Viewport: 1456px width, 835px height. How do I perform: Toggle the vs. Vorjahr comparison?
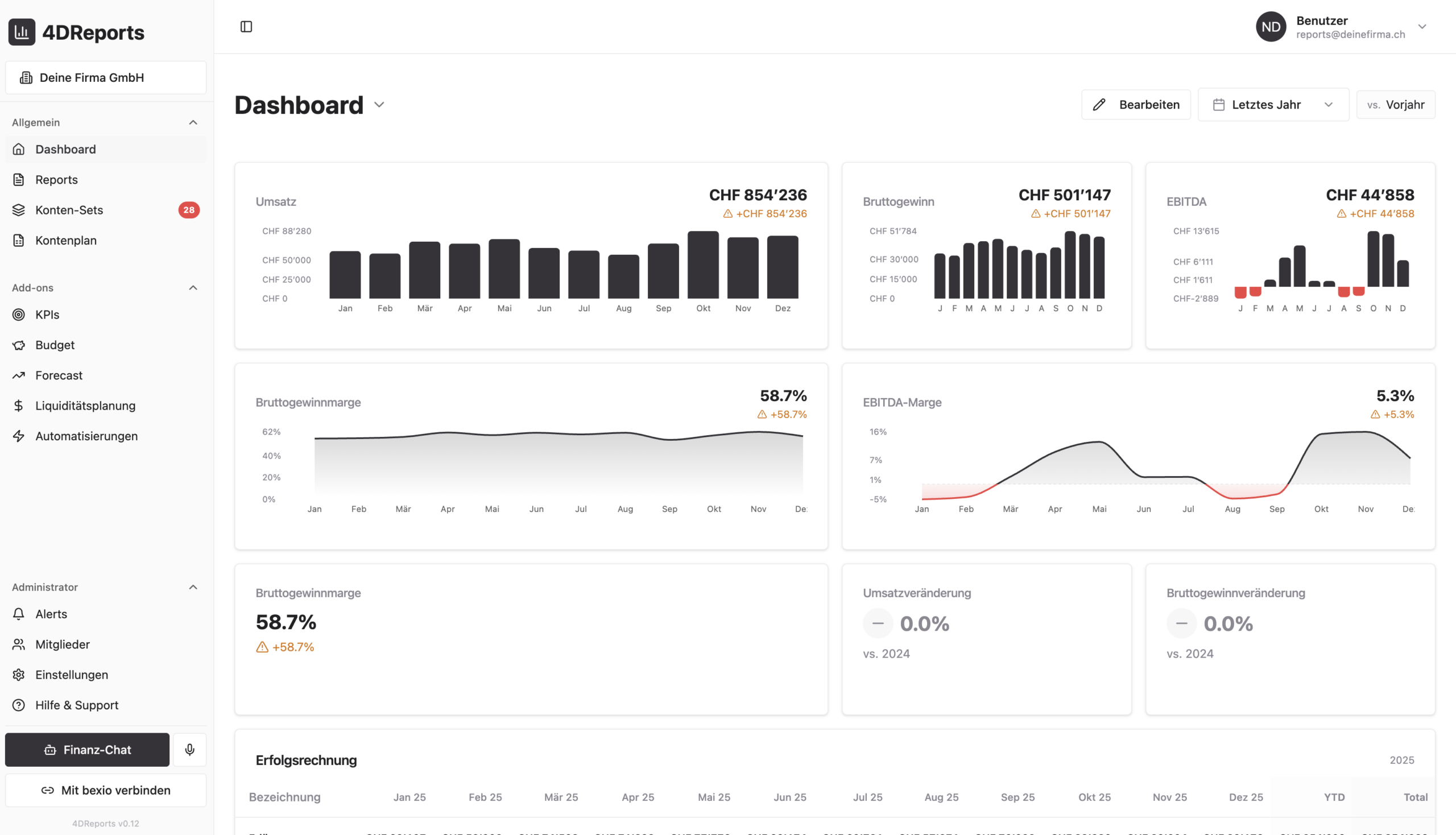pyautogui.click(x=1395, y=105)
